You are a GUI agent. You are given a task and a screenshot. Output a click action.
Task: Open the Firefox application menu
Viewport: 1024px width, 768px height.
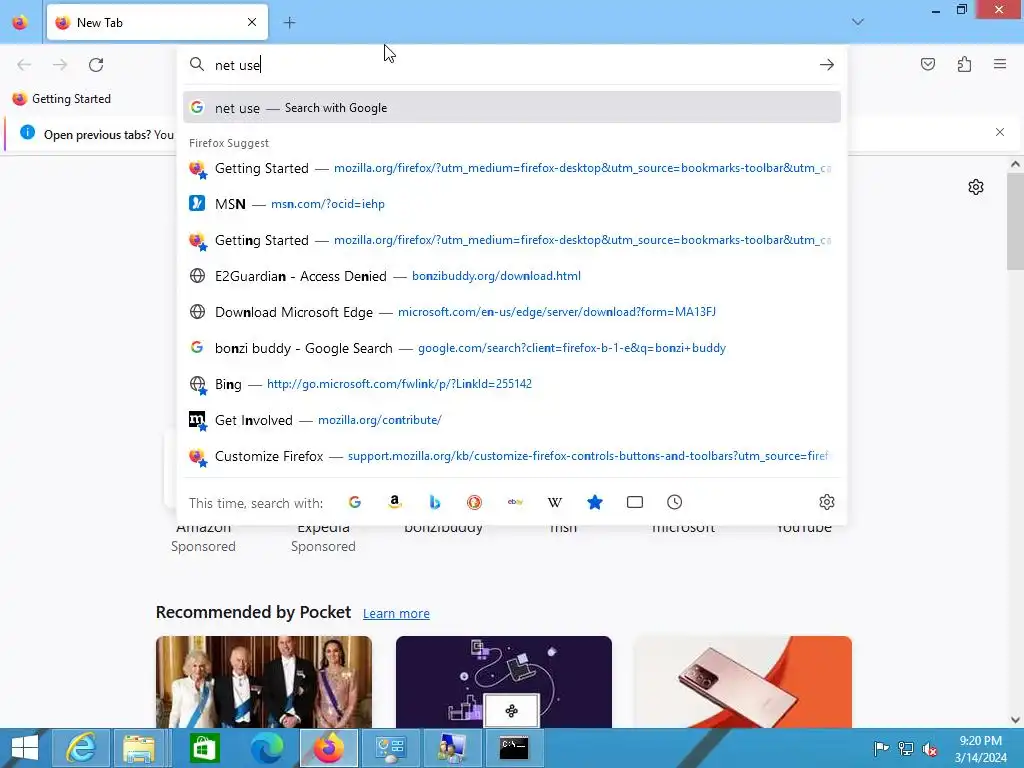pos(1000,64)
